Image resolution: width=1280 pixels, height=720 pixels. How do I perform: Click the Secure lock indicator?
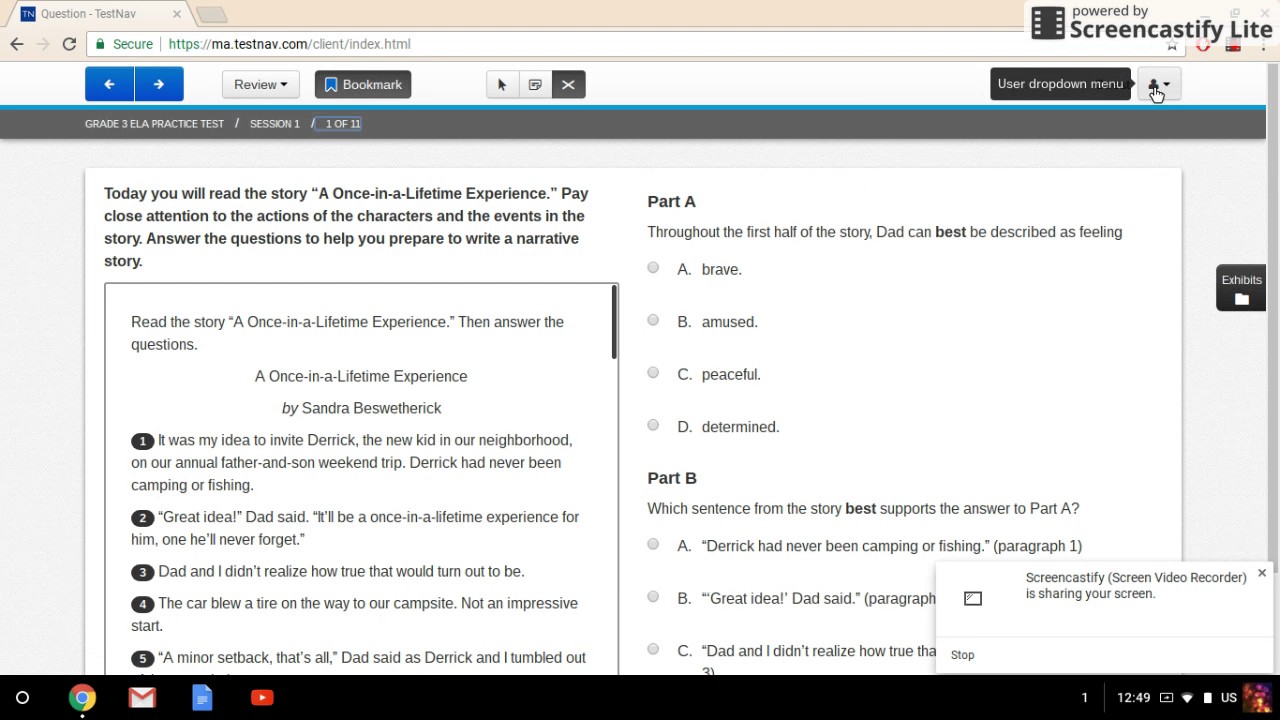(124, 44)
